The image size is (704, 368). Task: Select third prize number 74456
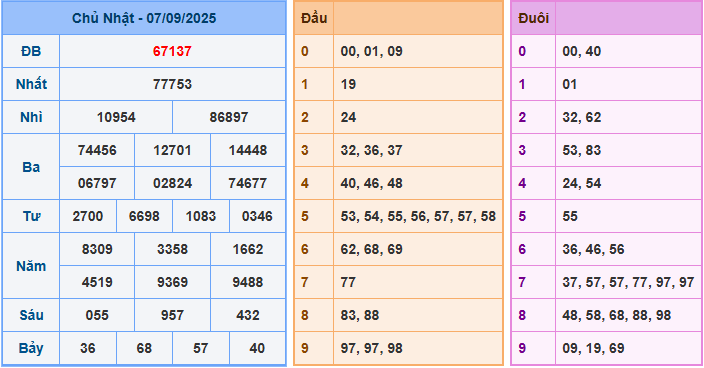click(x=97, y=150)
